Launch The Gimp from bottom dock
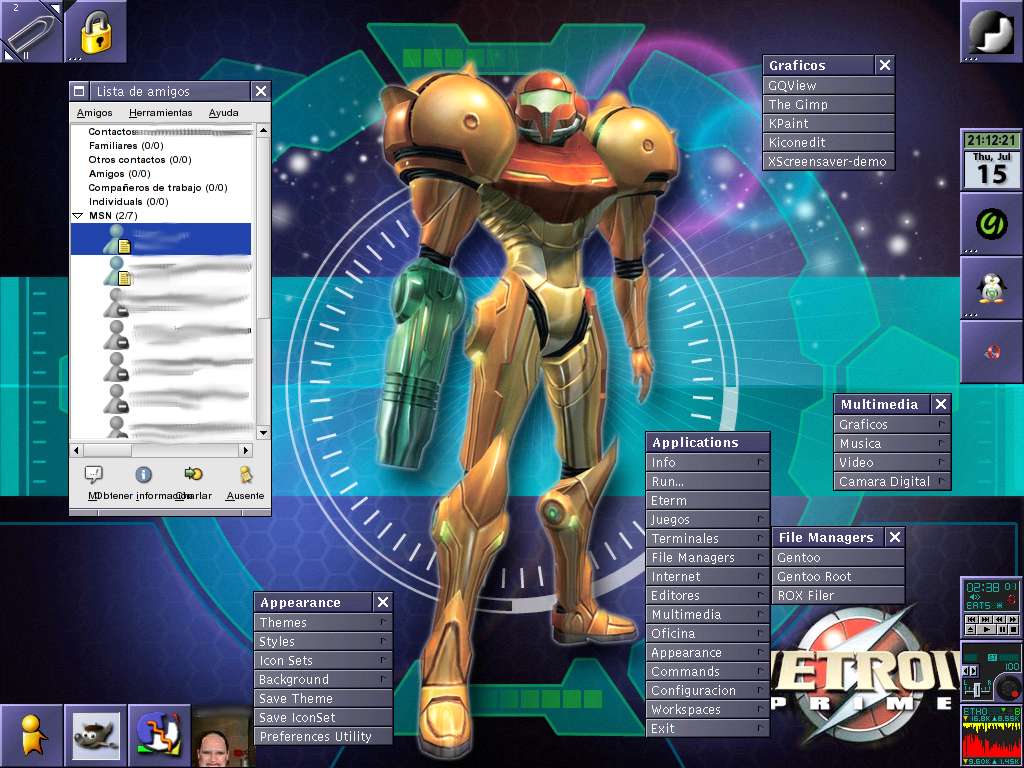The image size is (1024, 768). click(x=95, y=736)
